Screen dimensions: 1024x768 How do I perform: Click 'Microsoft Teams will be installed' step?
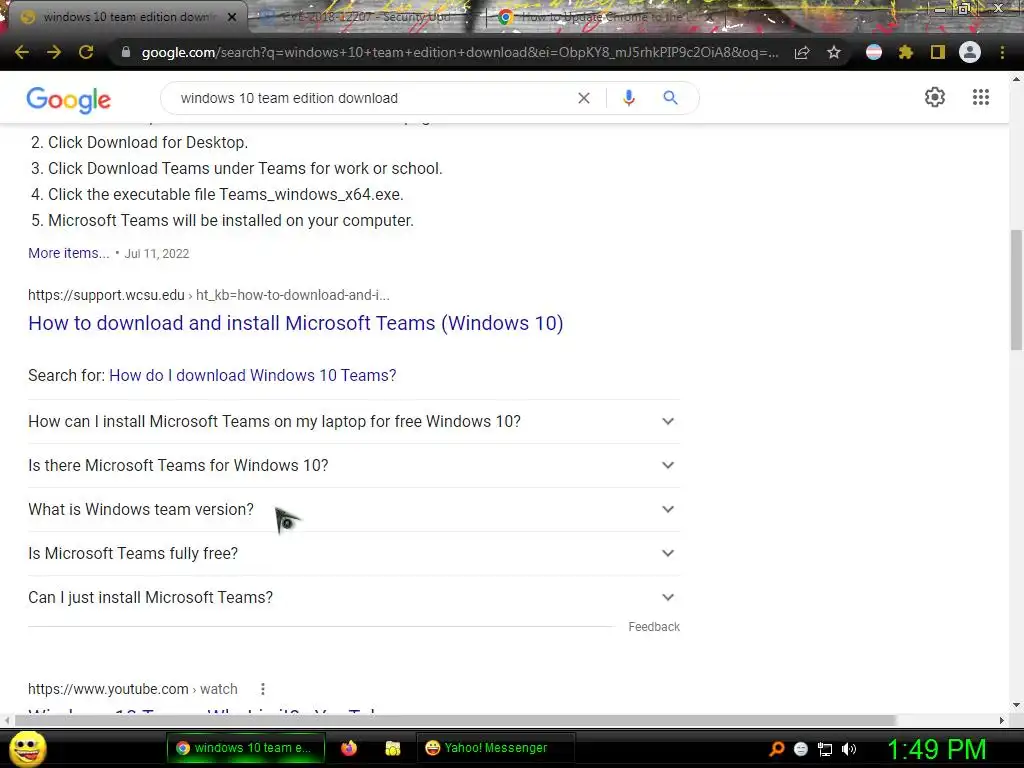(231, 221)
